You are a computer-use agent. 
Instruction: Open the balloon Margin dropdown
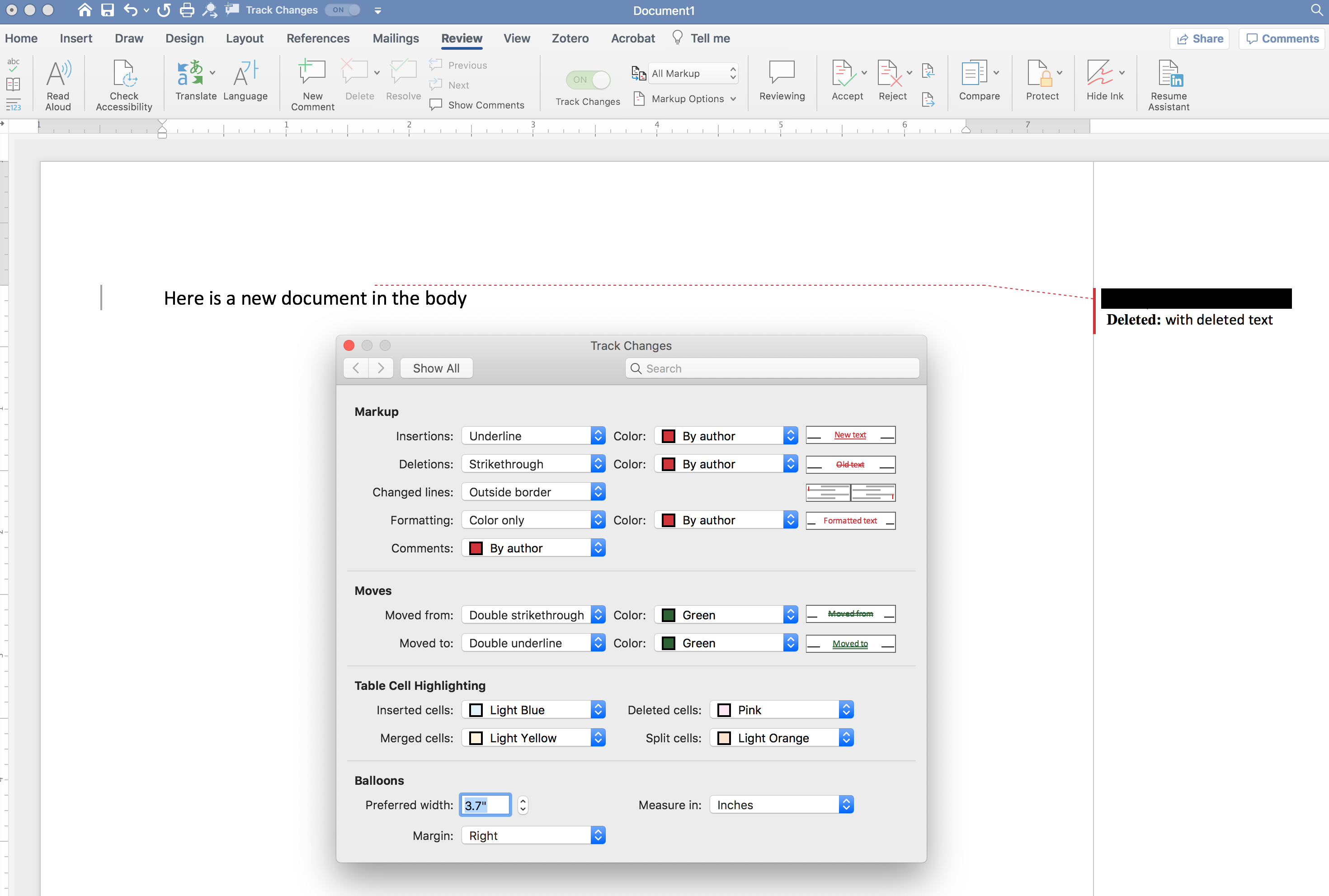pyautogui.click(x=533, y=836)
